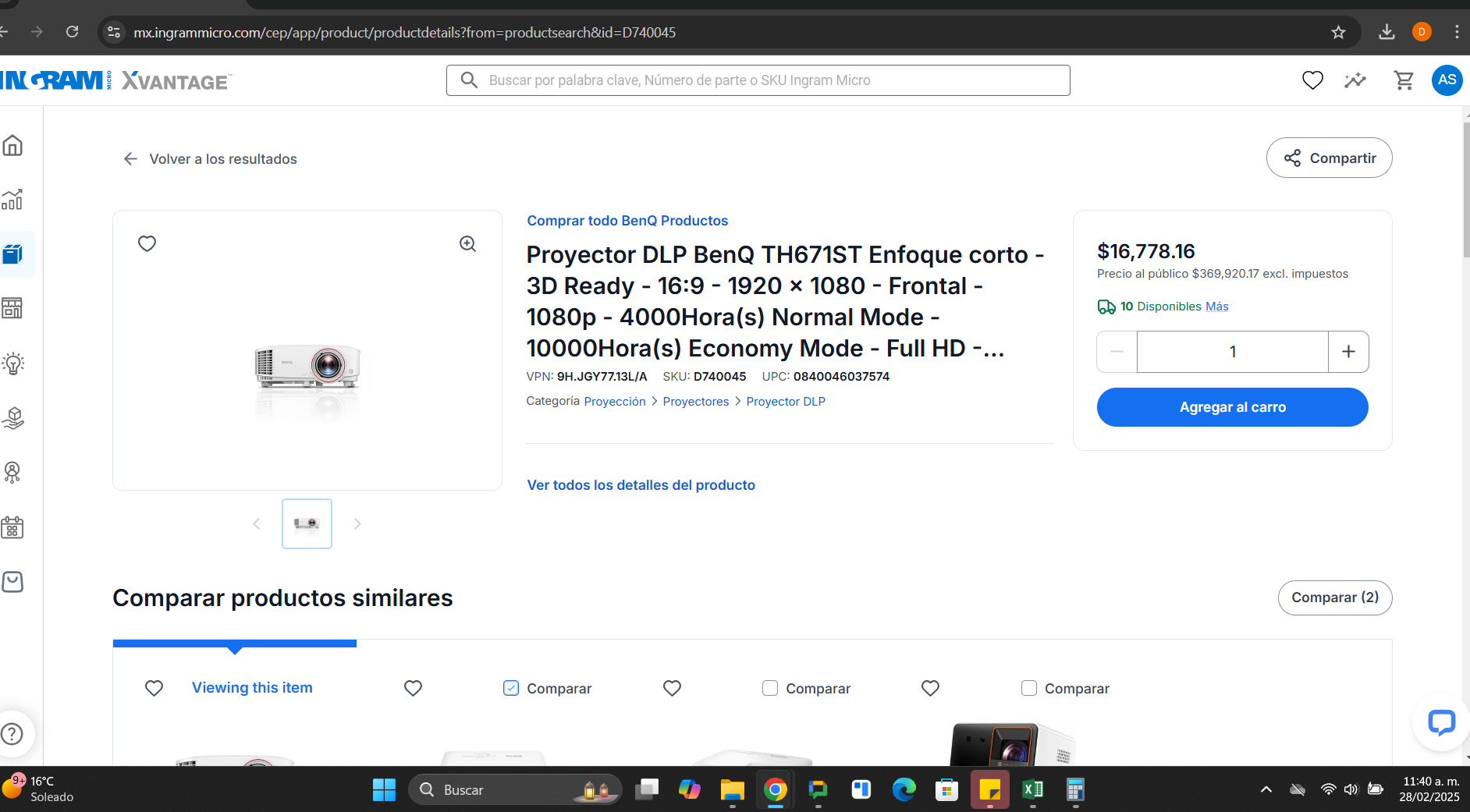
Task: Expand 'Más' availability details link
Action: point(1216,307)
